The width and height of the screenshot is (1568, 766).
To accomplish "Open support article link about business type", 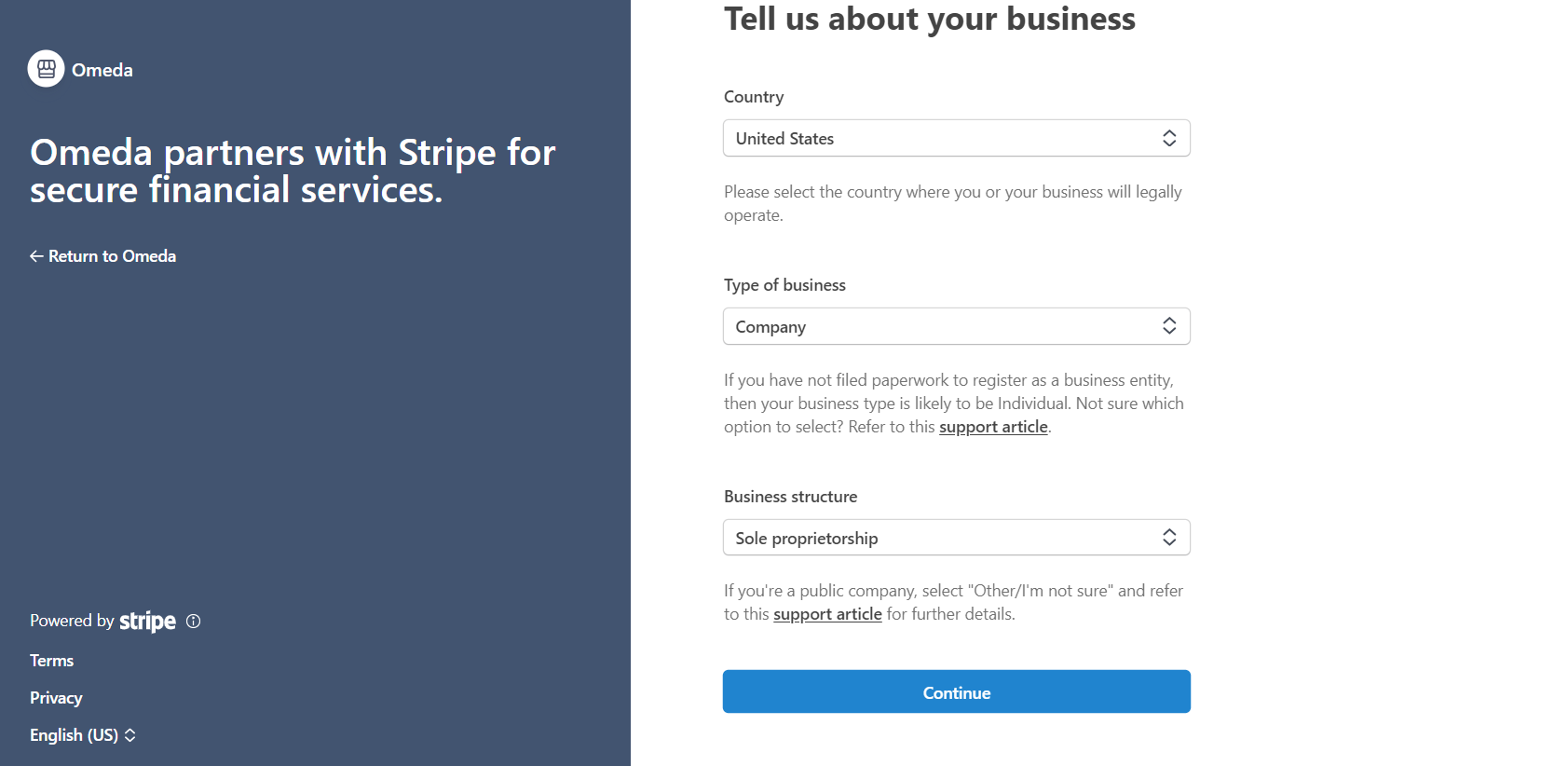I will point(993,427).
